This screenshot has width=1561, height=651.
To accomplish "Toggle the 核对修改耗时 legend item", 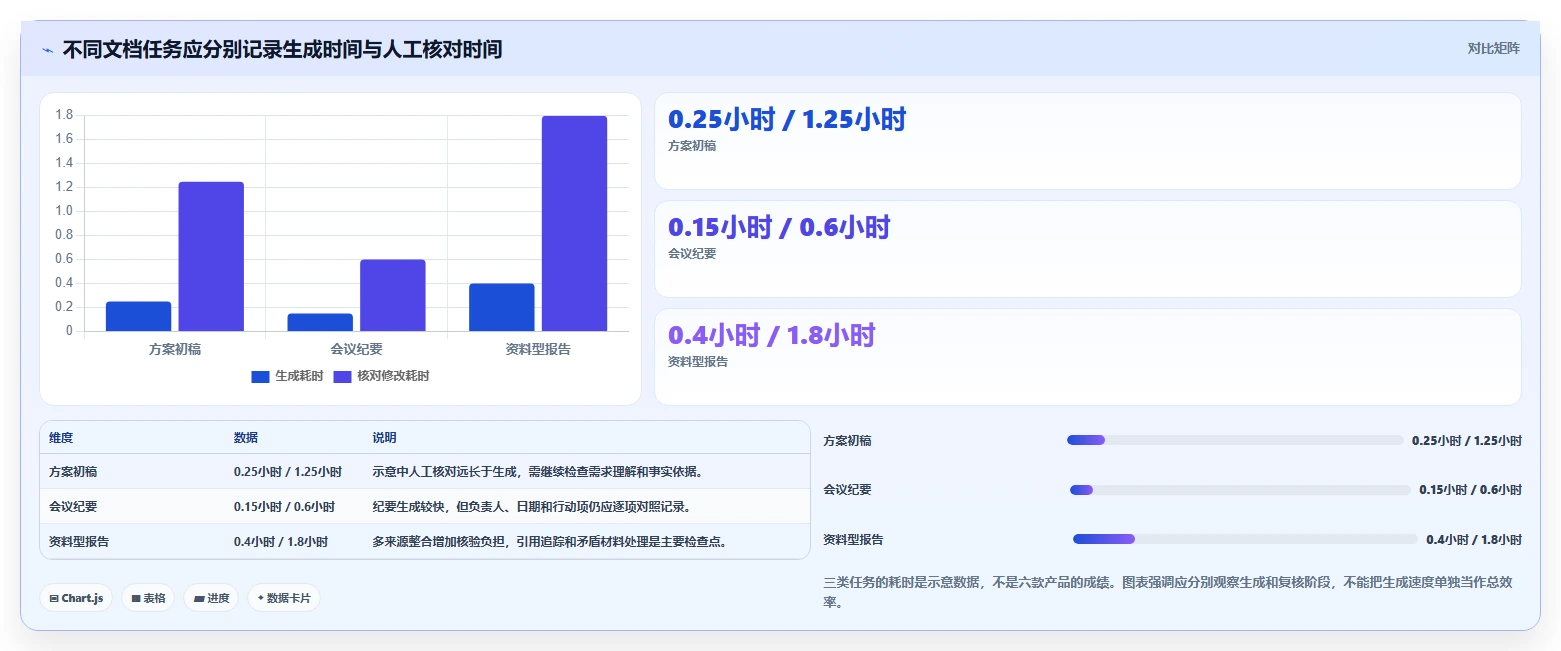I will 381,376.
